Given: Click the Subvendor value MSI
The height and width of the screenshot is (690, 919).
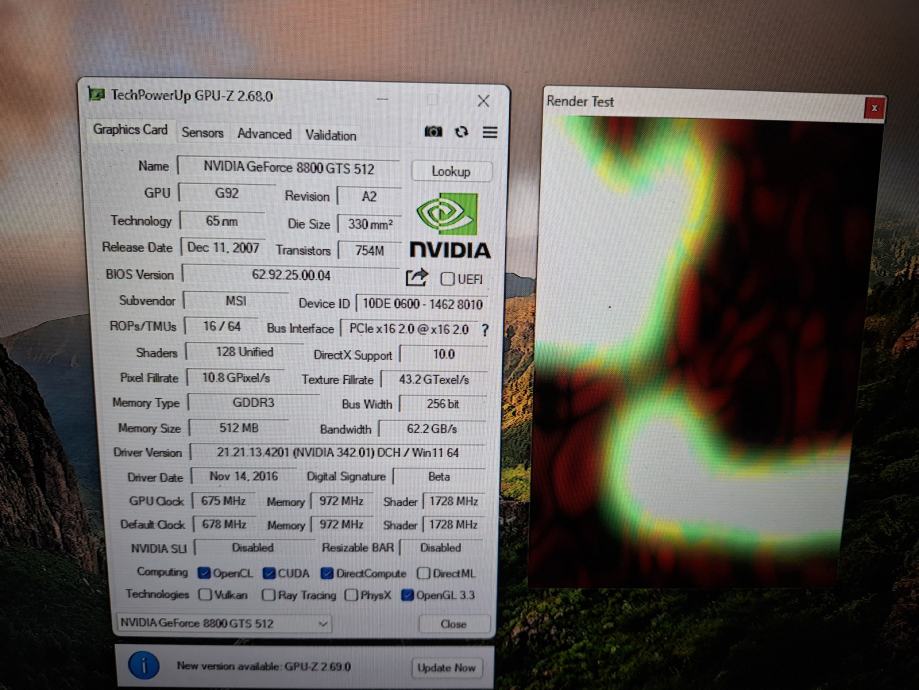Looking at the screenshot, I should click(236, 301).
